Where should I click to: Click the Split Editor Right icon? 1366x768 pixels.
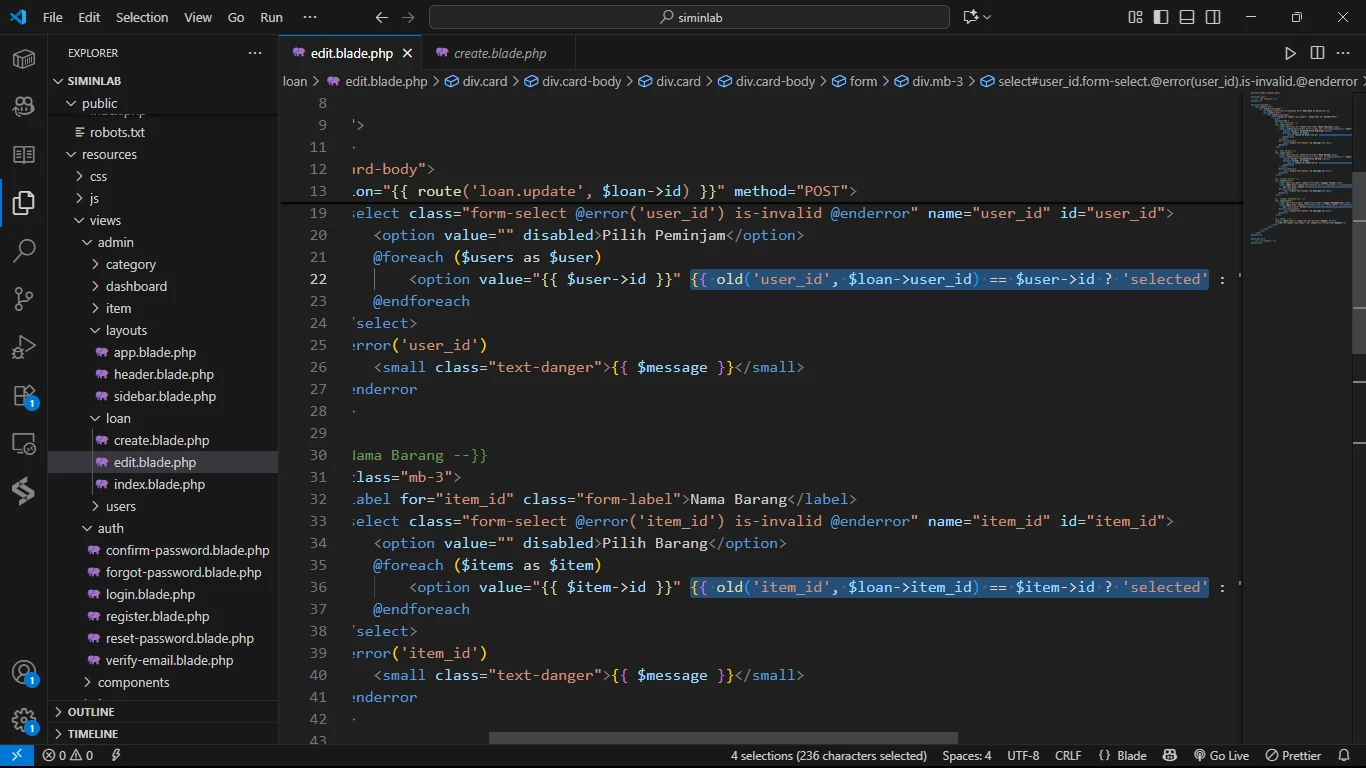pos(1317,53)
